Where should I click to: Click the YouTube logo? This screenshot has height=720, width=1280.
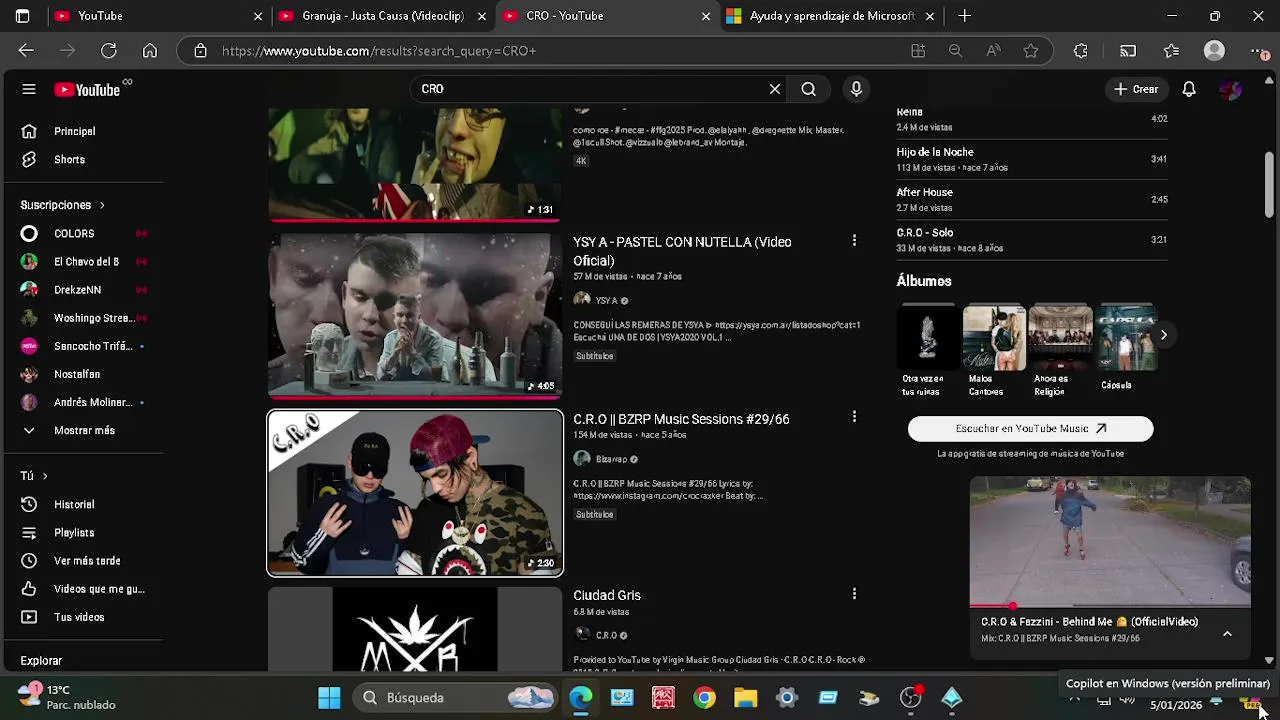pyautogui.click(x=87, y=90)
